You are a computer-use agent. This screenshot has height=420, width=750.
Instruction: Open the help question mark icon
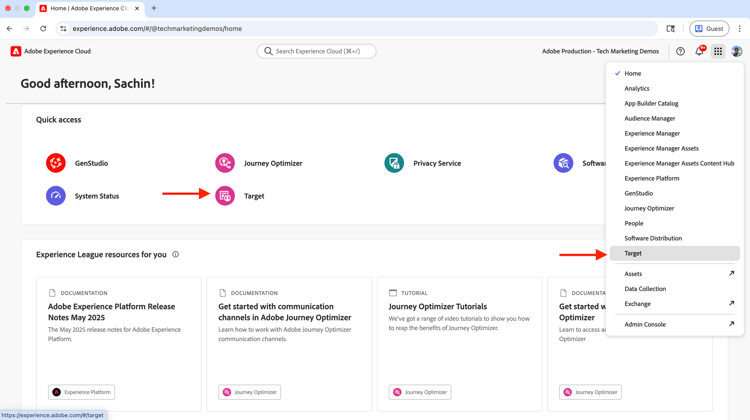[x=680, y=51]
